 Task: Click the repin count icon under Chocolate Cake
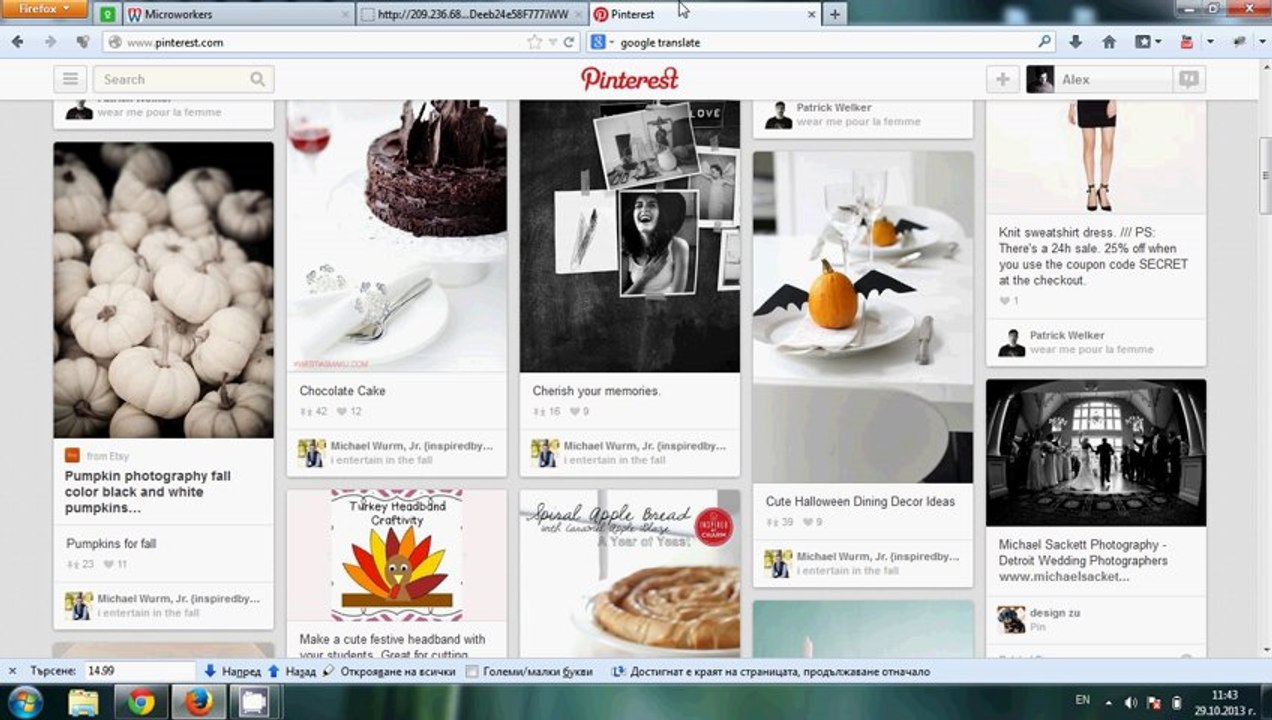pyautogui.click(x=306, y=412)
